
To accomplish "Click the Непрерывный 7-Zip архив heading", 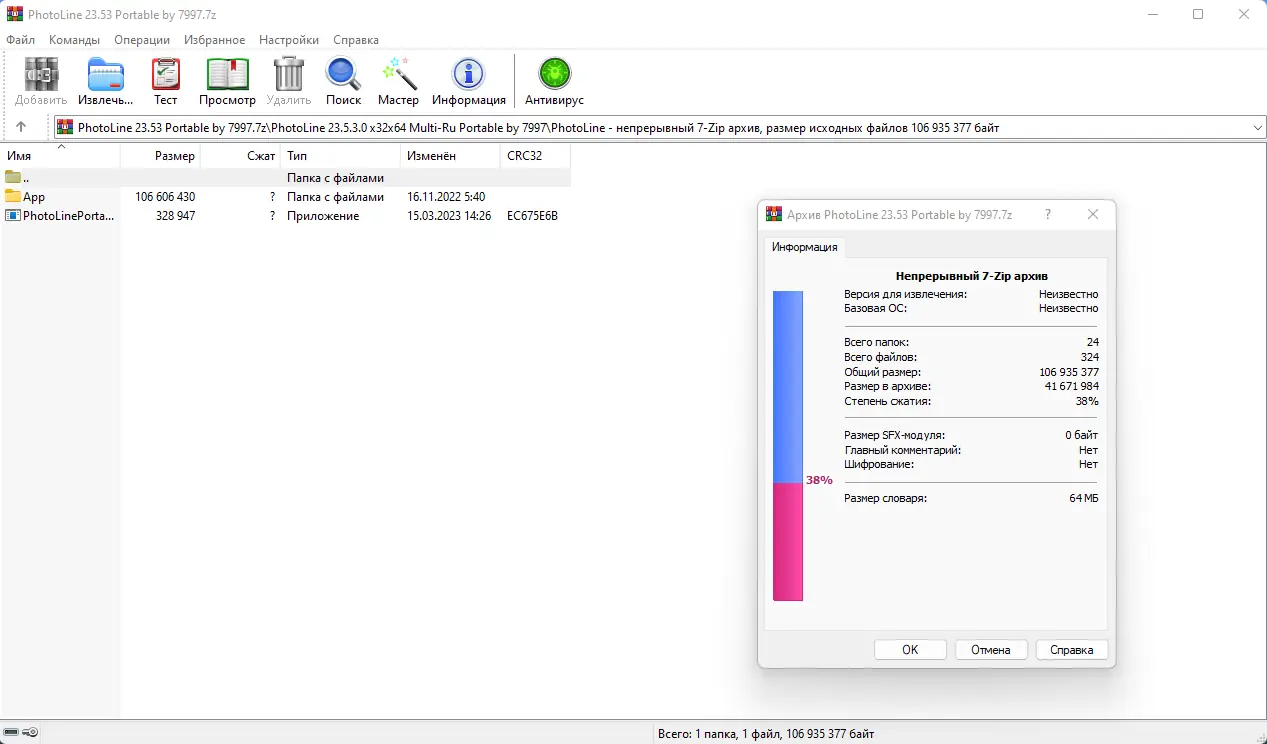I will coord(972,276).
